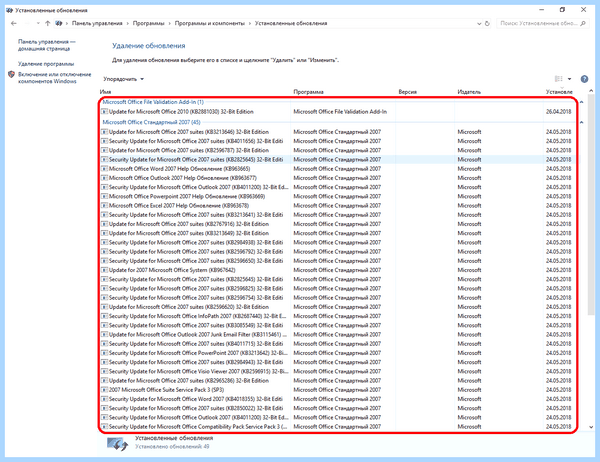Open breadcrumb 'Программы'

click(148, 23)
